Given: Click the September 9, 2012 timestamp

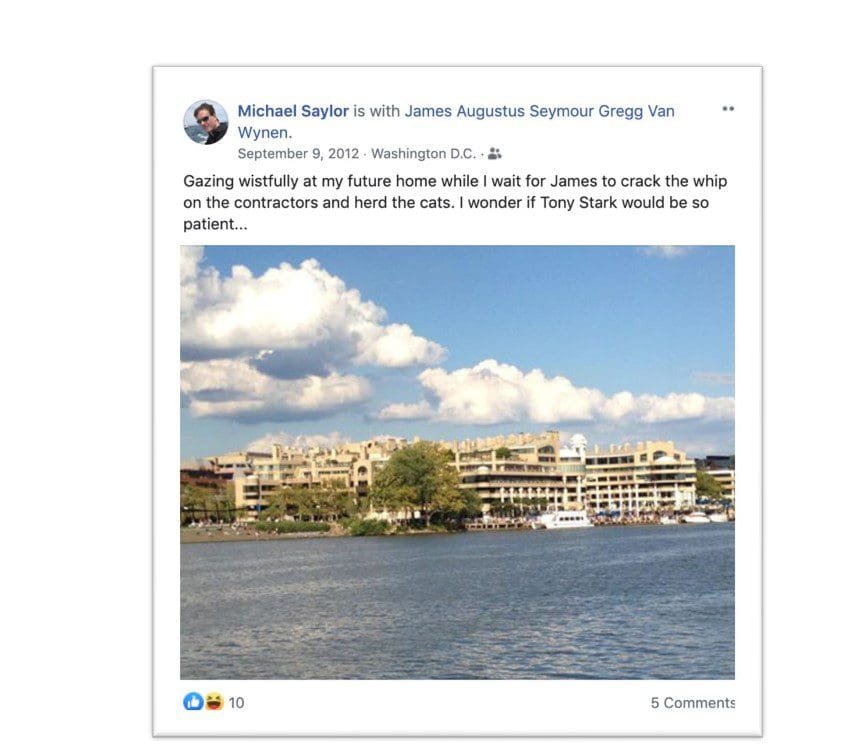Looking at the screenshot, I should coord(298,154).
